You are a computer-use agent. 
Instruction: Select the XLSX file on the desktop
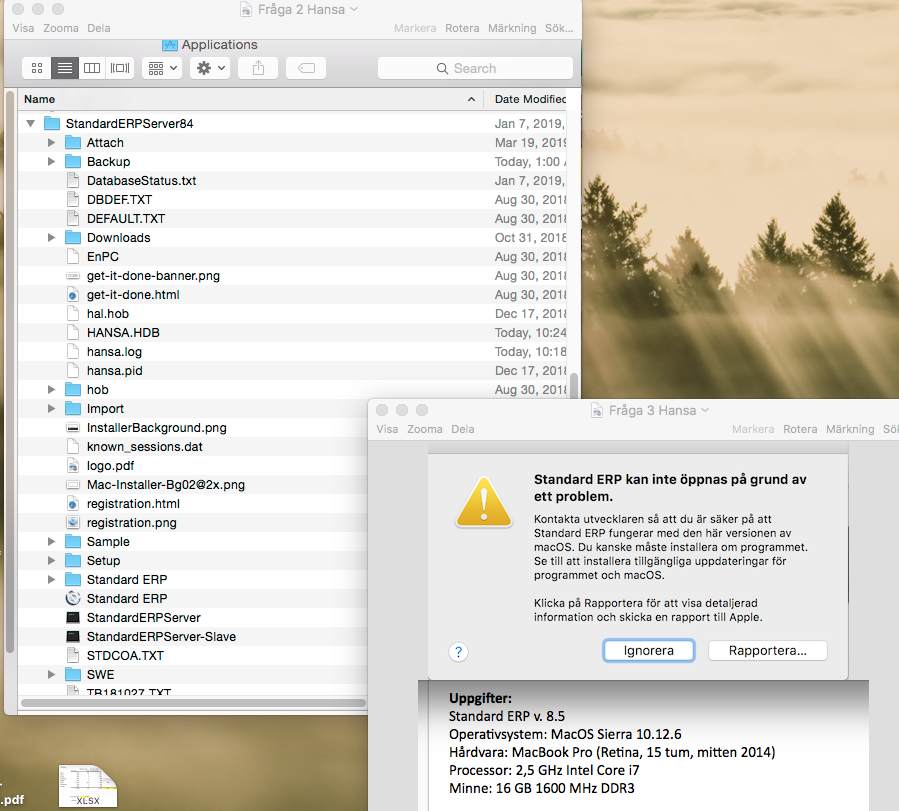point(88,786)
